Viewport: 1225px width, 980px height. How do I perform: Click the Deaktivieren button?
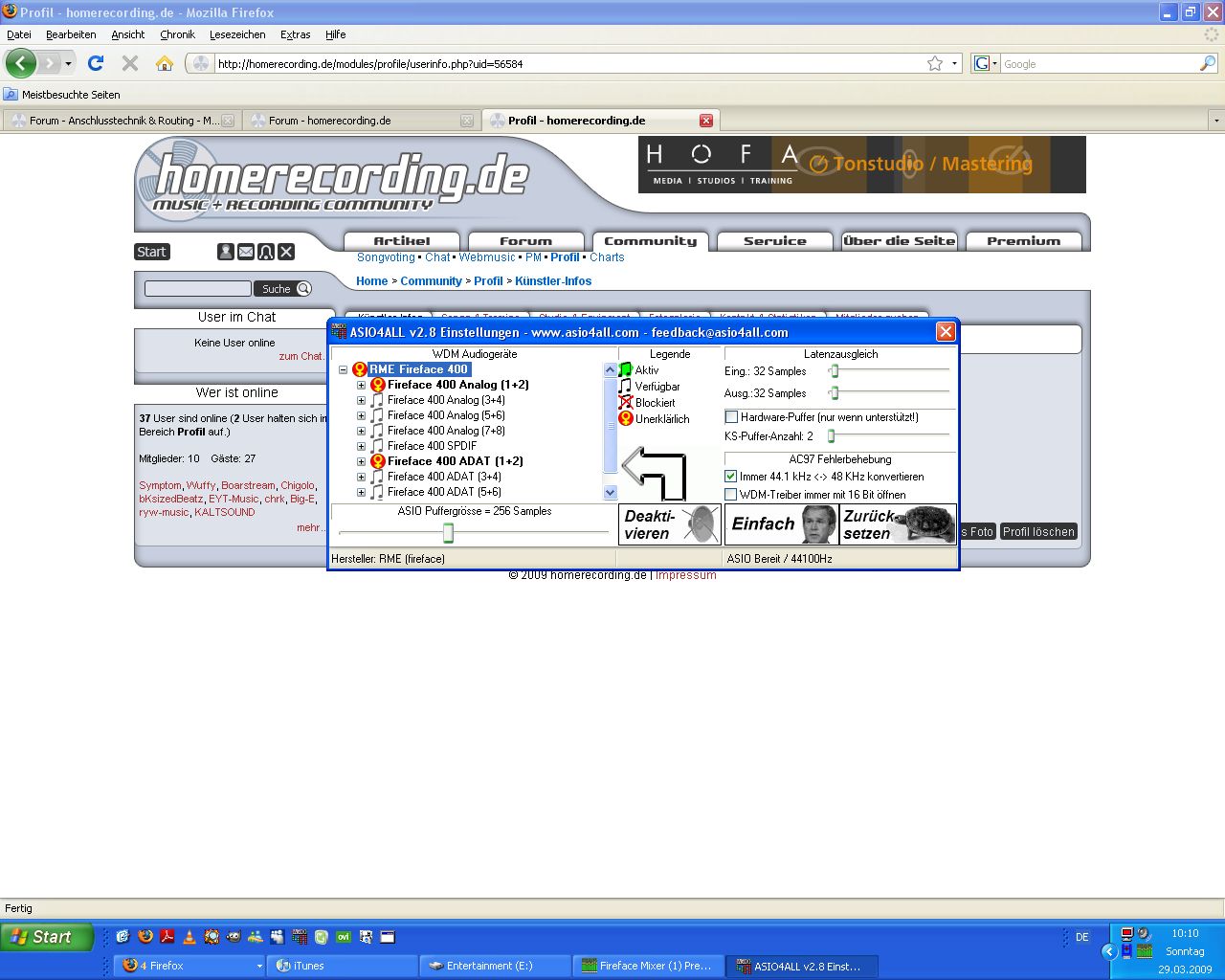pos(670,524)
